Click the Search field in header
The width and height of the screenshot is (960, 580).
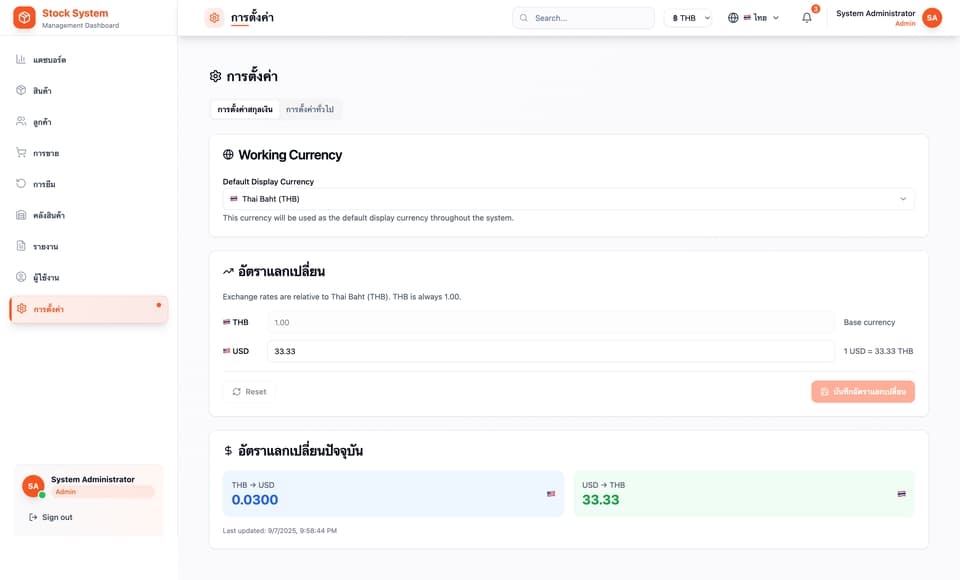tap(583, 18)
